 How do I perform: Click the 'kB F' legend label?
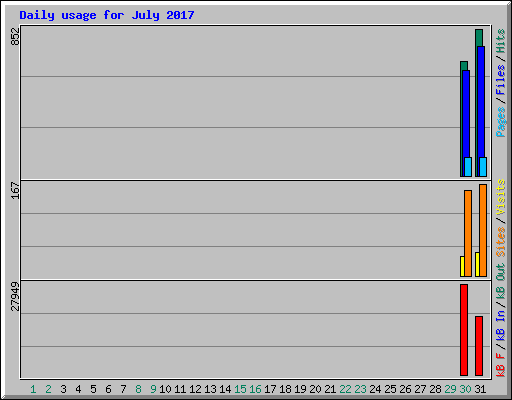(x=501, y=365)
